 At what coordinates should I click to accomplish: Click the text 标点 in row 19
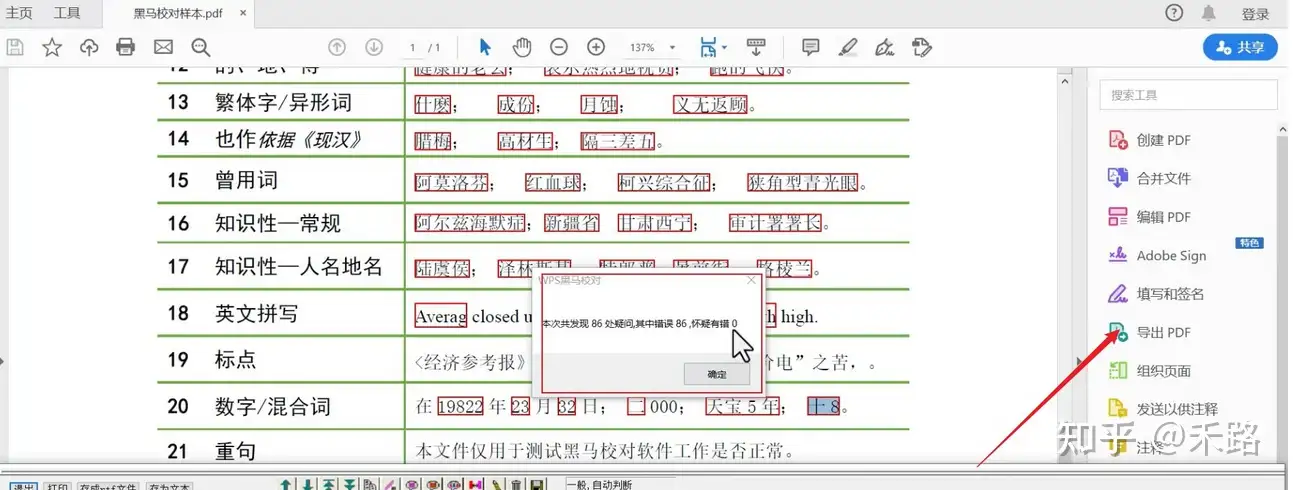click(235, 360)
